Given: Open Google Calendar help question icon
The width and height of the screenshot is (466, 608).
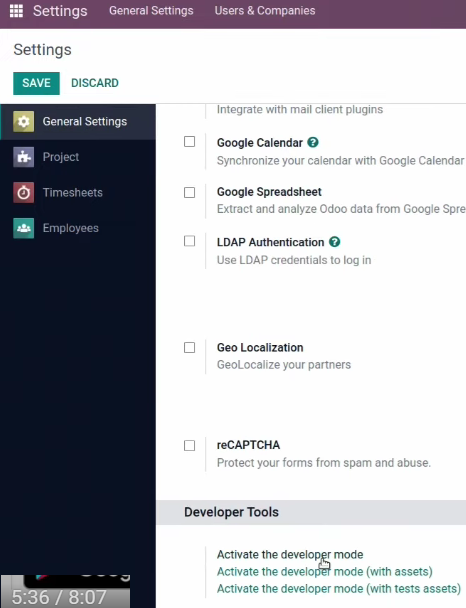Looking at the screenshot, I should tap(313, 142).
